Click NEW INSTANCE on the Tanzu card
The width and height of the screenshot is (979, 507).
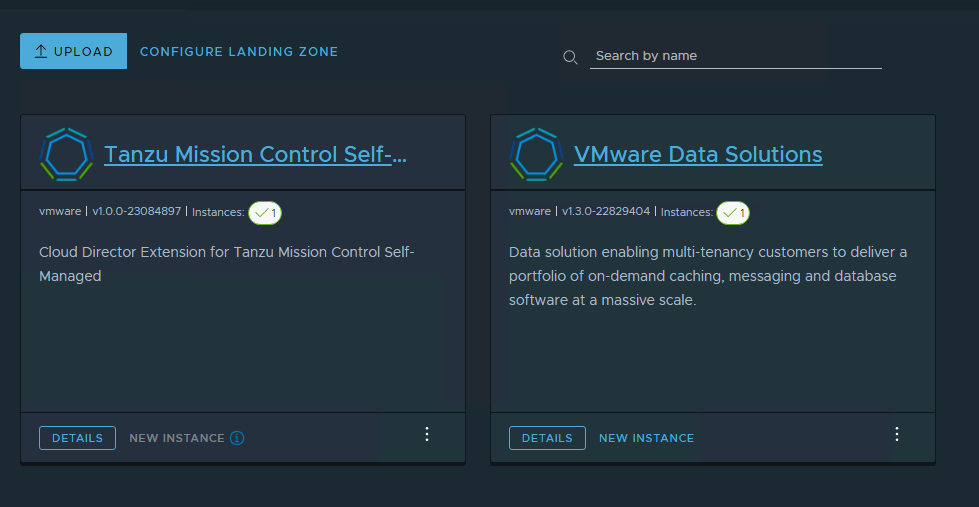tap(176, 438)
